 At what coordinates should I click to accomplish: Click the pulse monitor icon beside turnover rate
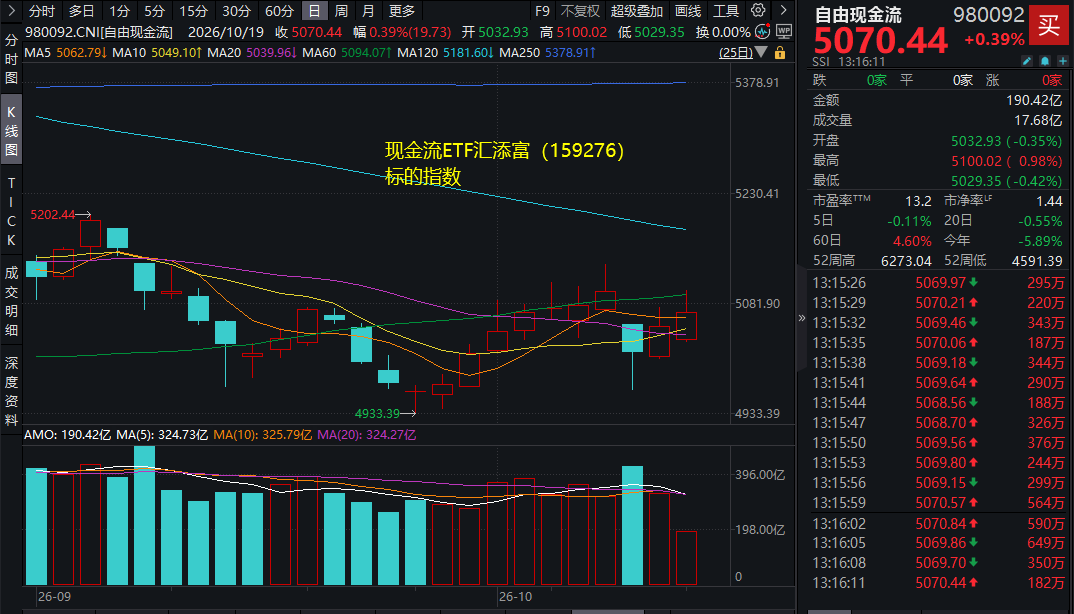pos(762,32)
